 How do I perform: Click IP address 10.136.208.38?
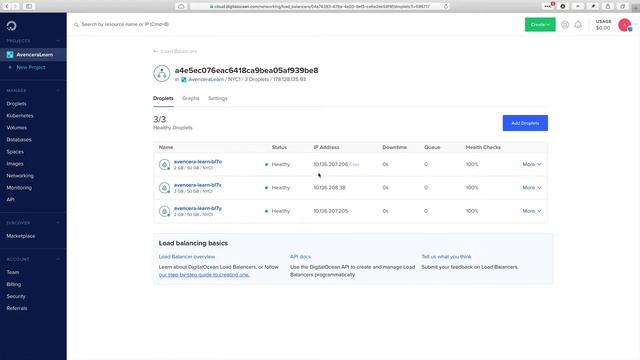[x=329, y=188]
